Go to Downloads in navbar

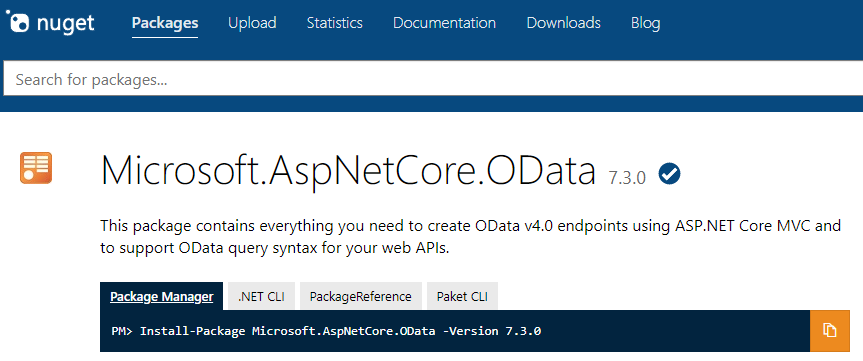564,23
